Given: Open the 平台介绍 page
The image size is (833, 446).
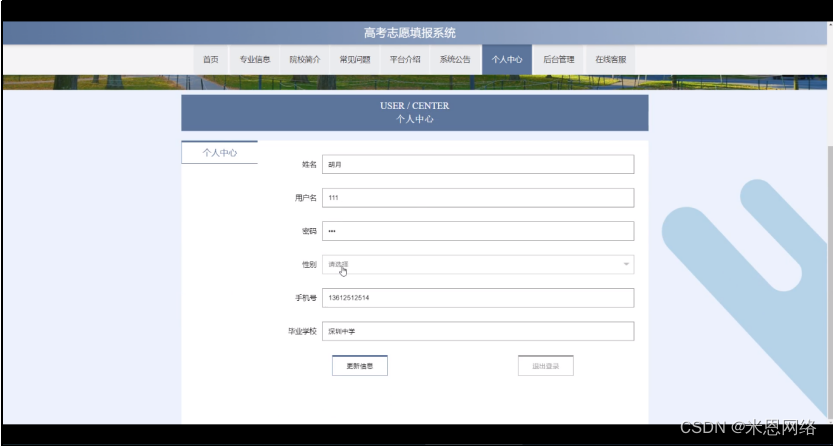Looking at the screenshot, I should pyautogui.click(x=405, y=59).
